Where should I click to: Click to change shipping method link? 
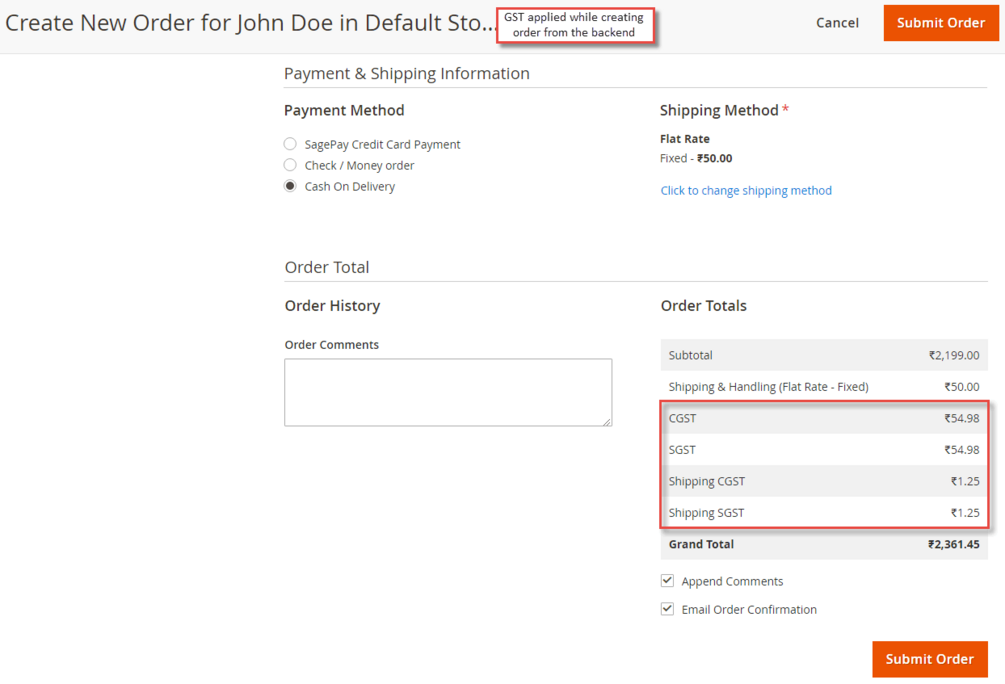746,190
